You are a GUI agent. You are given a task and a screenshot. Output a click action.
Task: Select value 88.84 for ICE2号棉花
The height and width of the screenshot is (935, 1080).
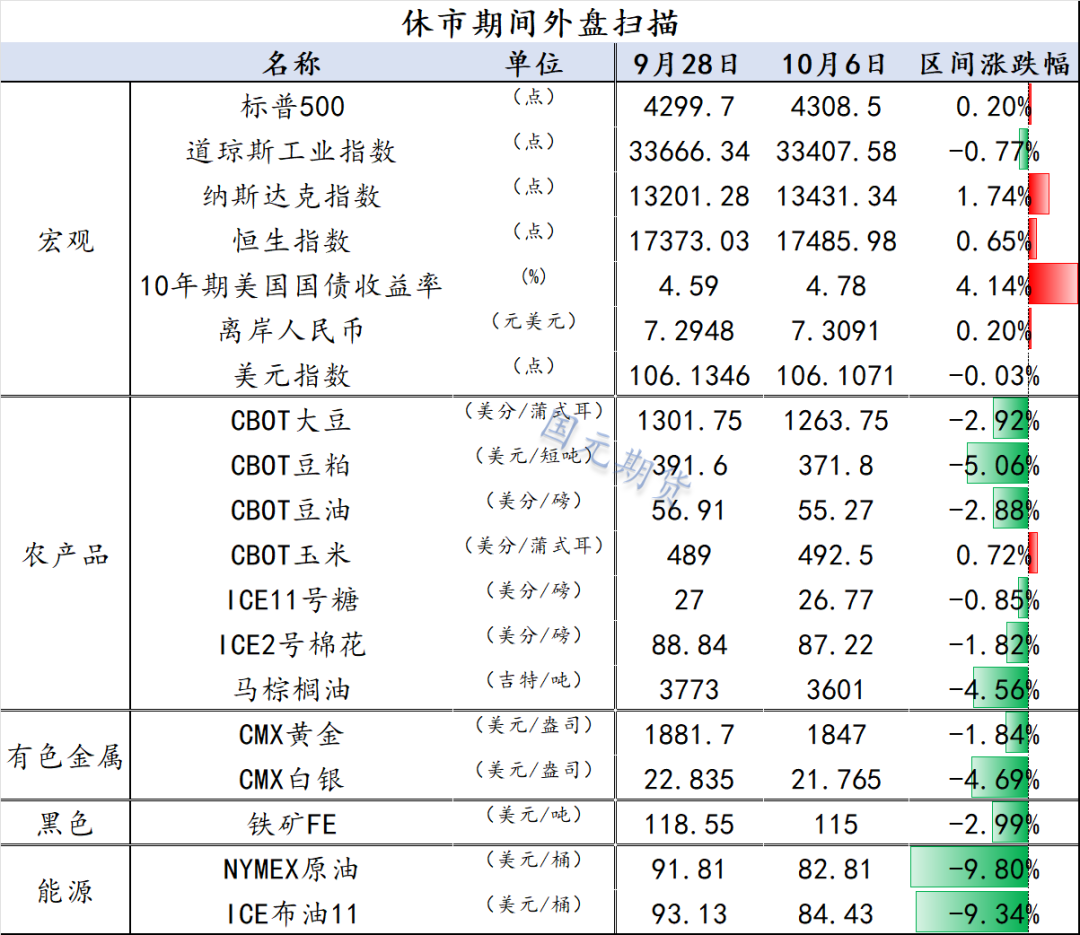pos(689,644)
